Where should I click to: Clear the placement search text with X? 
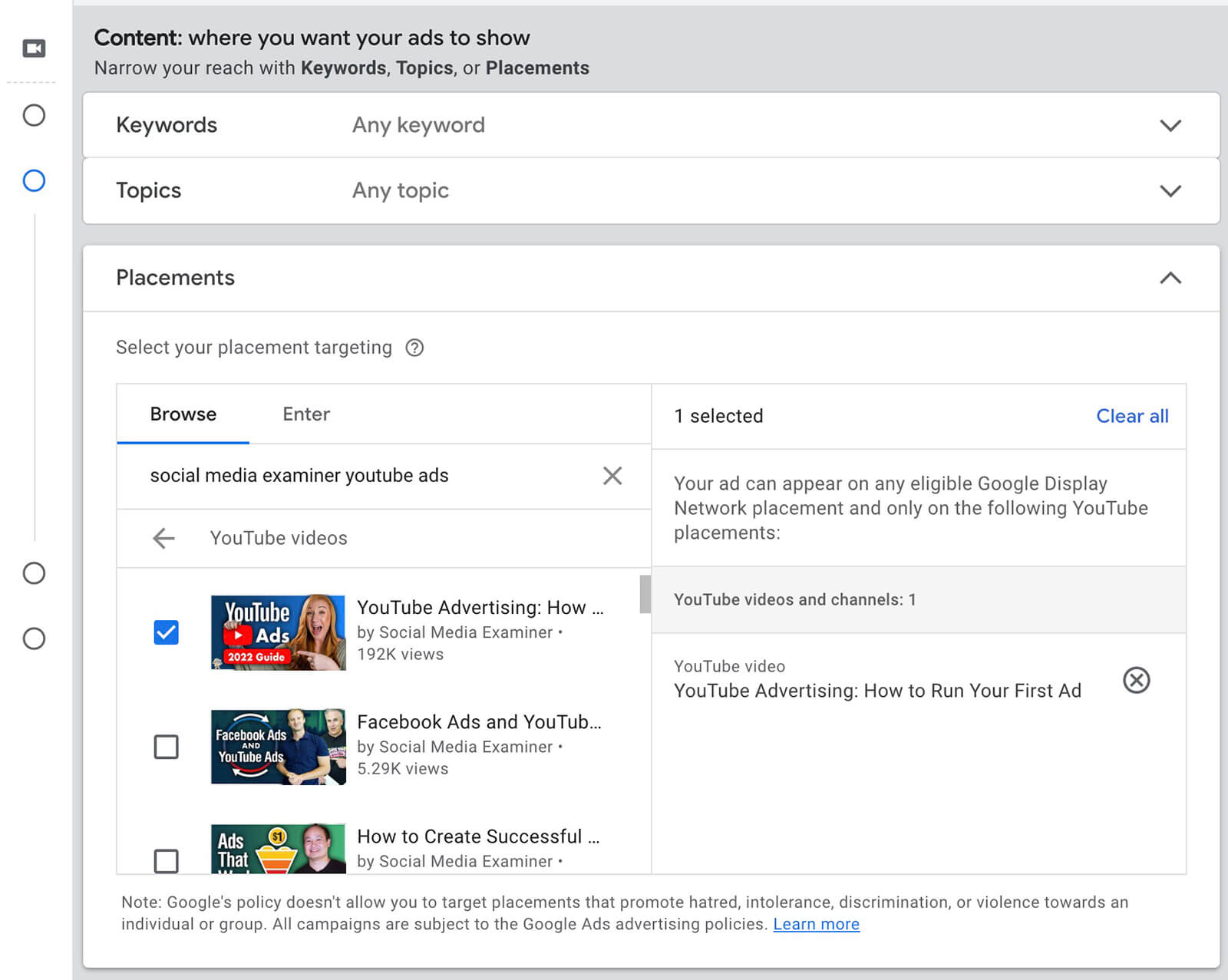(612, 476)
